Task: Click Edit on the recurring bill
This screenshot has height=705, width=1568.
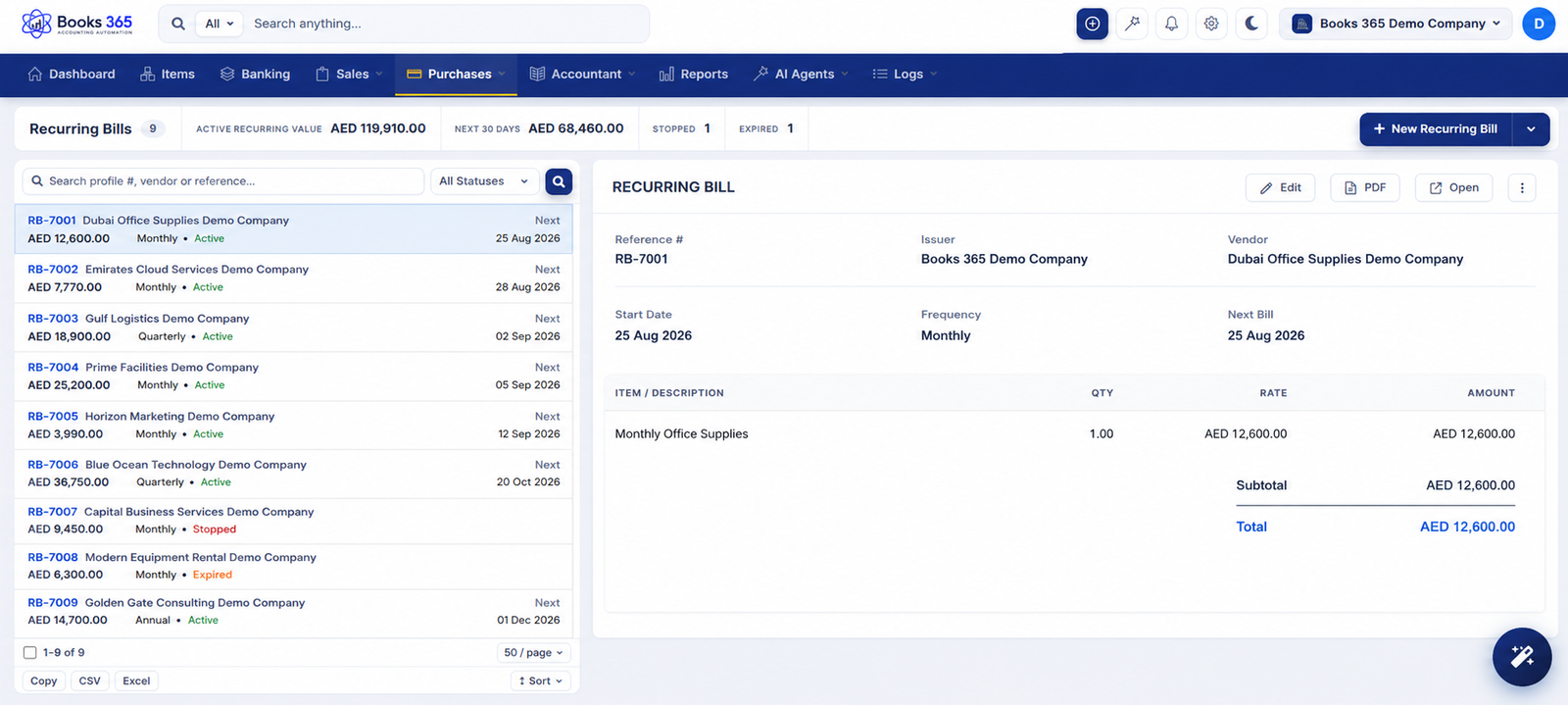Action: pyautogui.click(x=1281, y=188)
